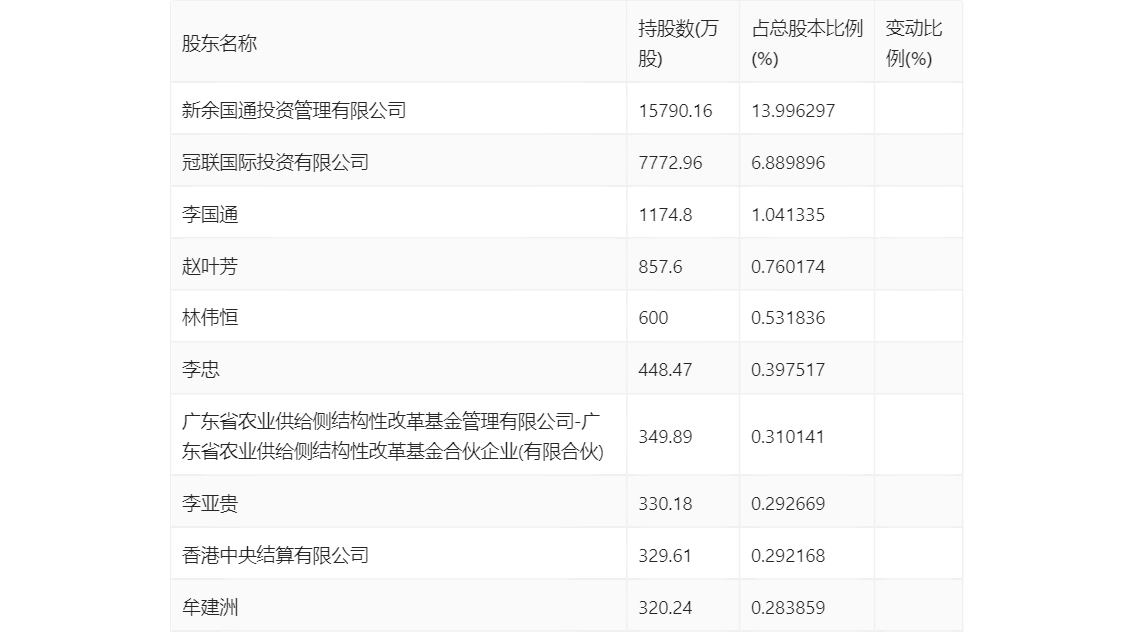This screenshot has width=1134, height=632.
Task: Select shareholder 香港中央结算有限公司
Action: pos(275,555)
